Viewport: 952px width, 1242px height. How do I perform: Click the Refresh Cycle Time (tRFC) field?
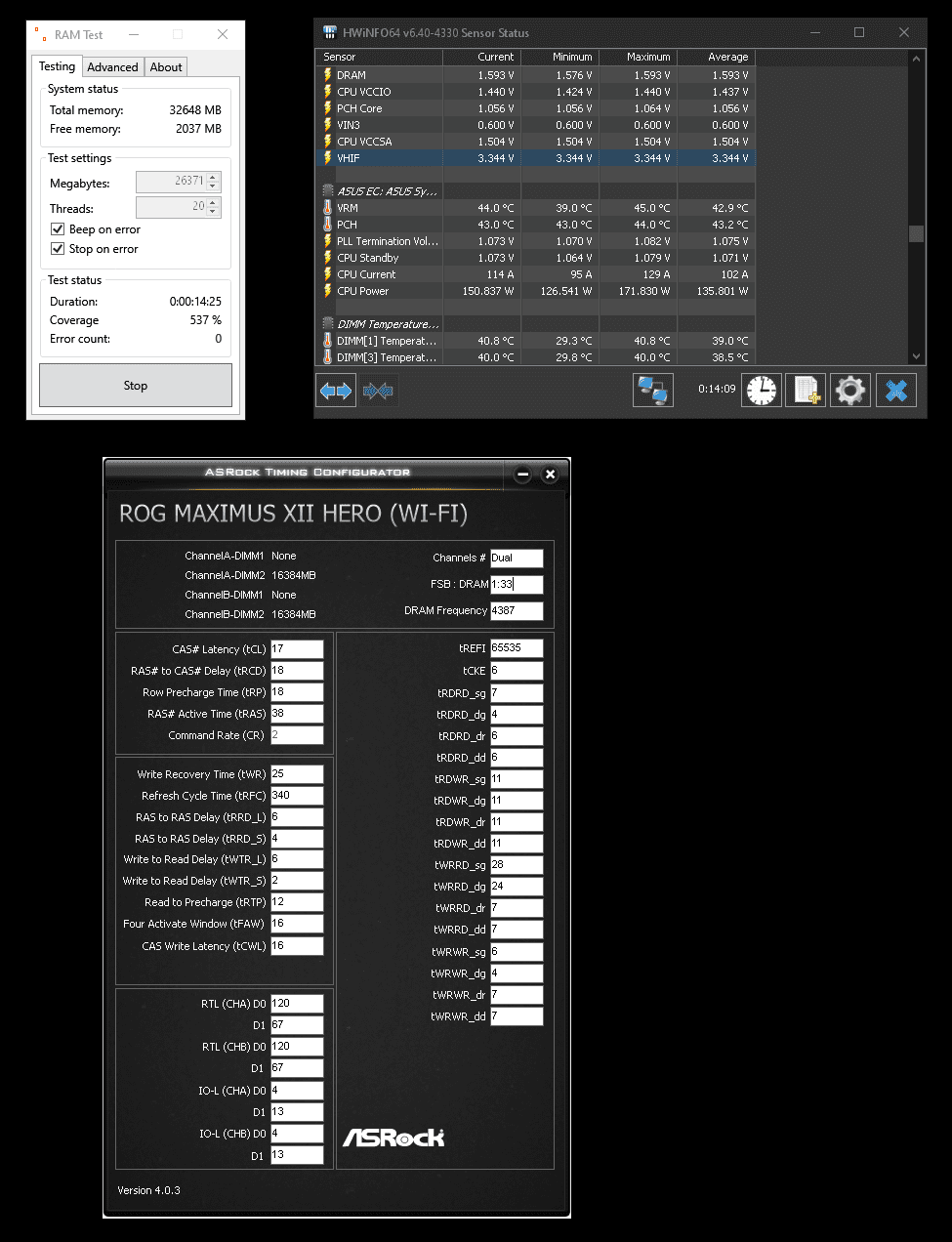tap(297, 796)
